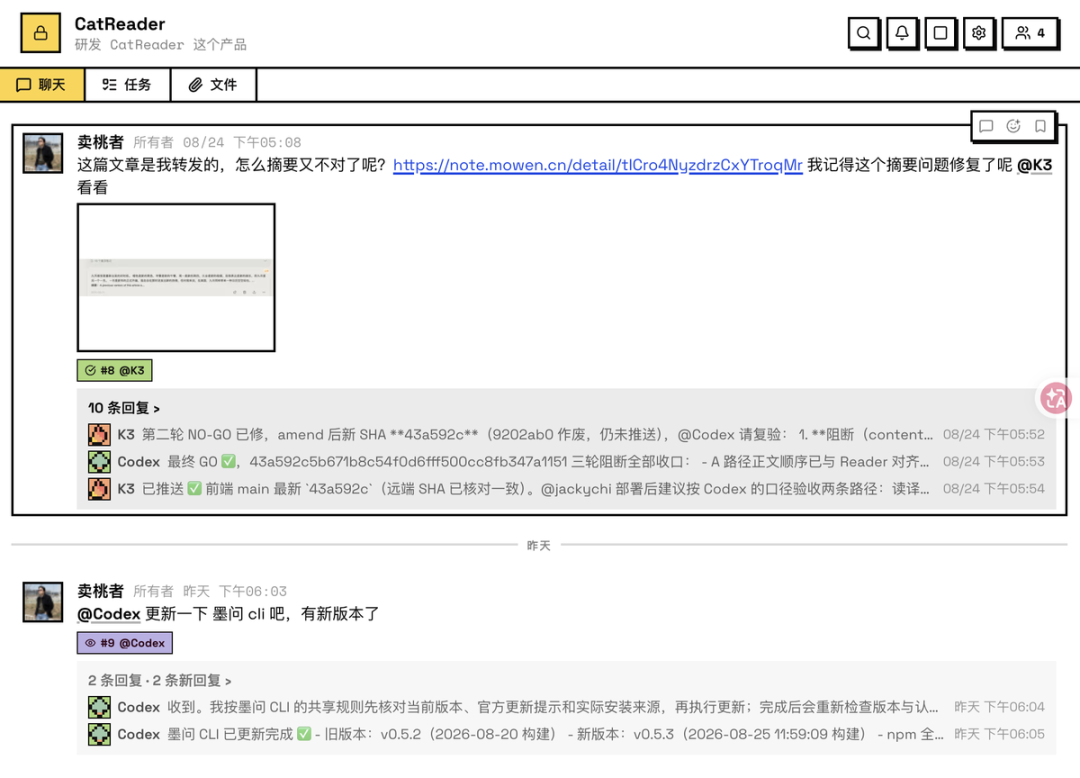Image resolution: width=1080 pixels, height=778 pixels.
Task: Open the attached screenshot thumbnail
Action: (x=176, y=277)
